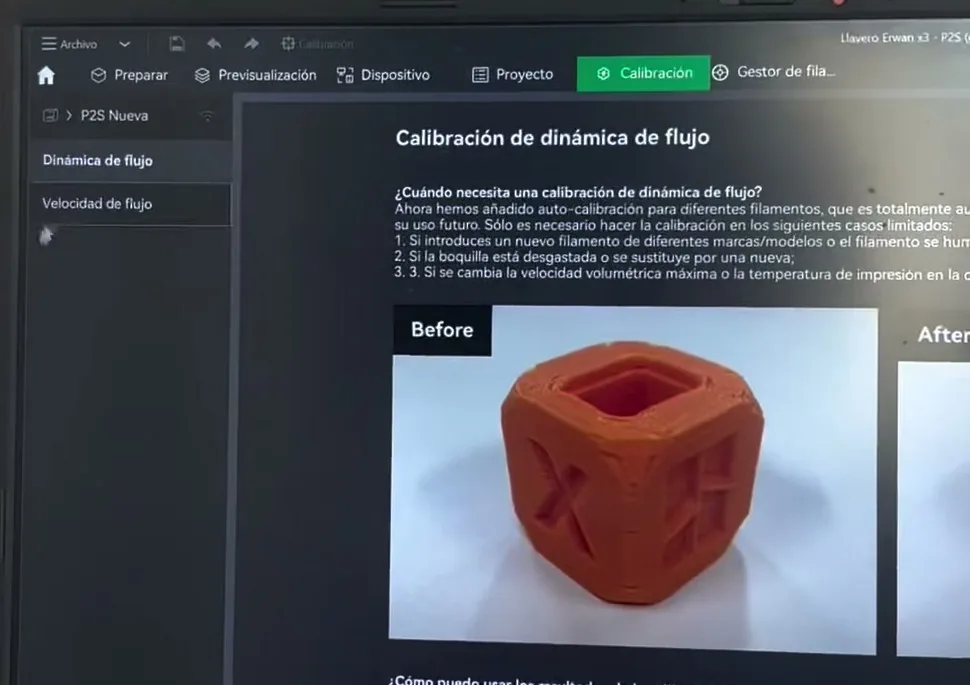
Task: Select Velocidad de flujo in the sidebar
Action: point(132,204)
